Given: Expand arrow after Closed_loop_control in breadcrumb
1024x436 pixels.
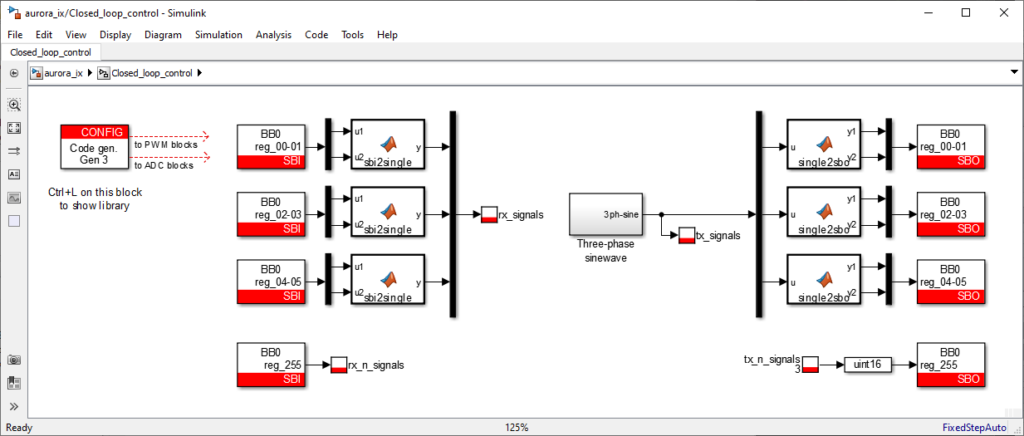Looking at the screenshot, I should tap(200, 73).
